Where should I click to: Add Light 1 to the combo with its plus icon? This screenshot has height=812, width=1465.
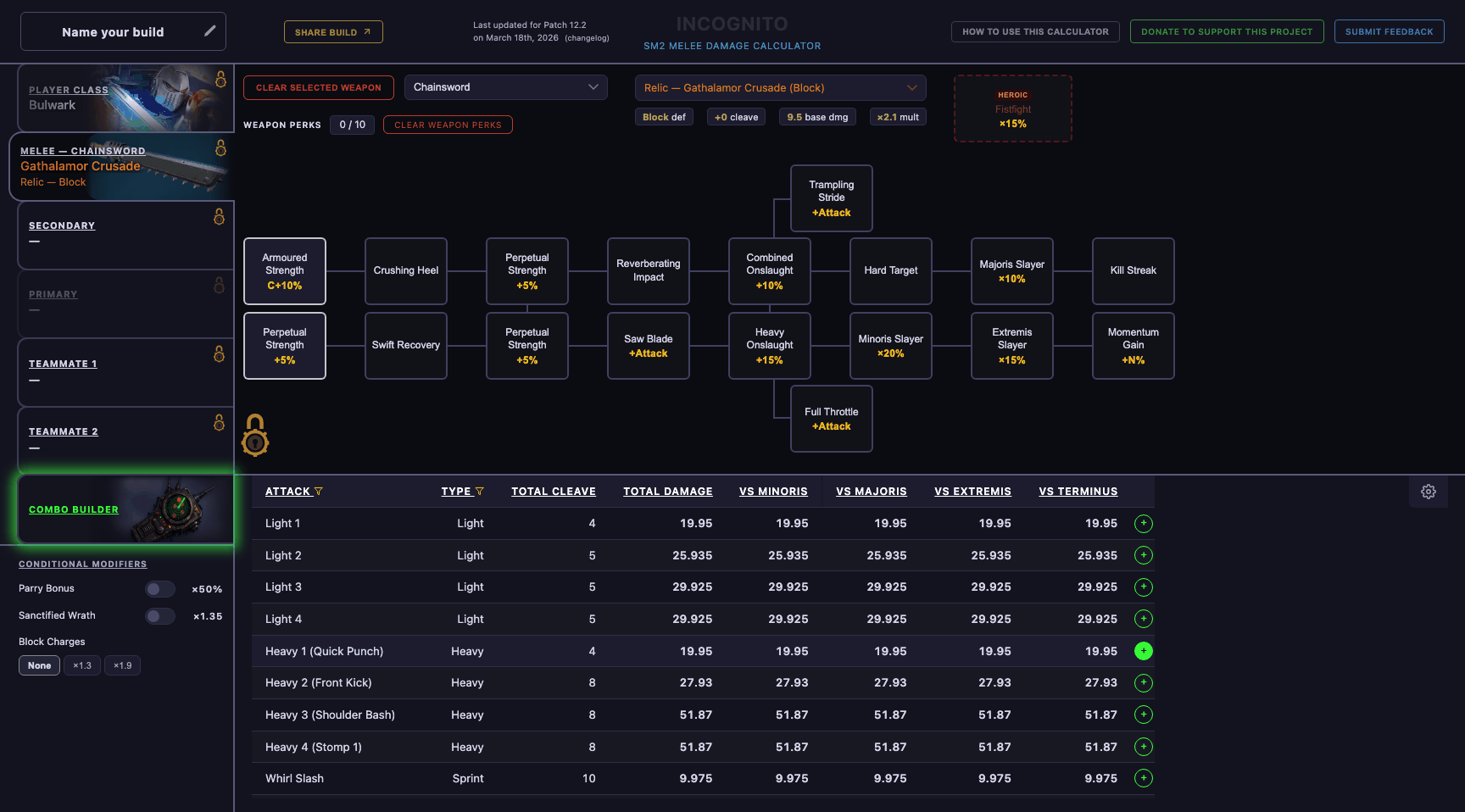pos(1143,523)
